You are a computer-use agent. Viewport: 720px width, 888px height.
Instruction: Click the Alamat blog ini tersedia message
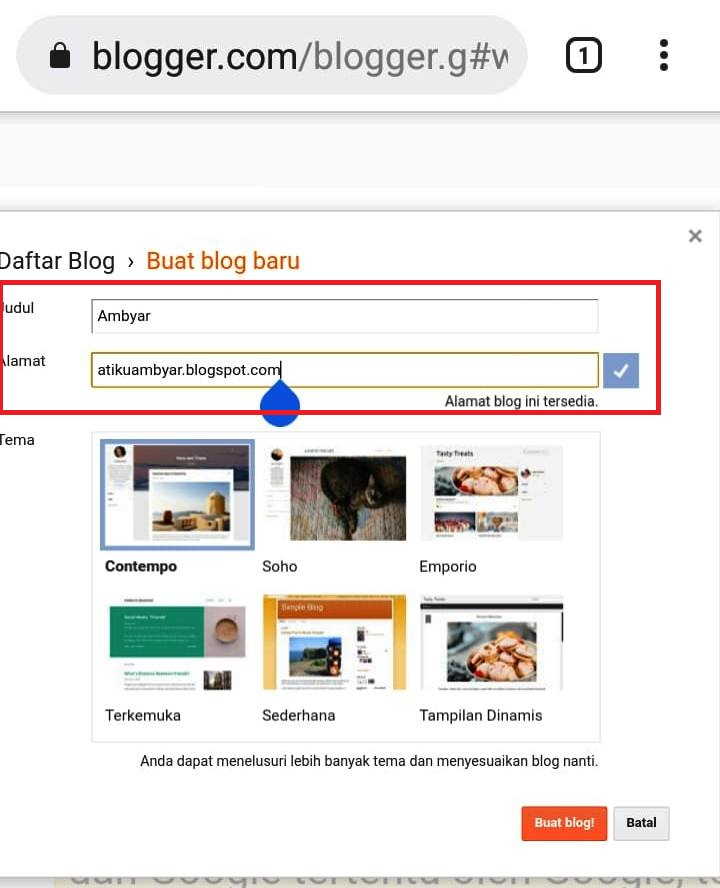521,401
